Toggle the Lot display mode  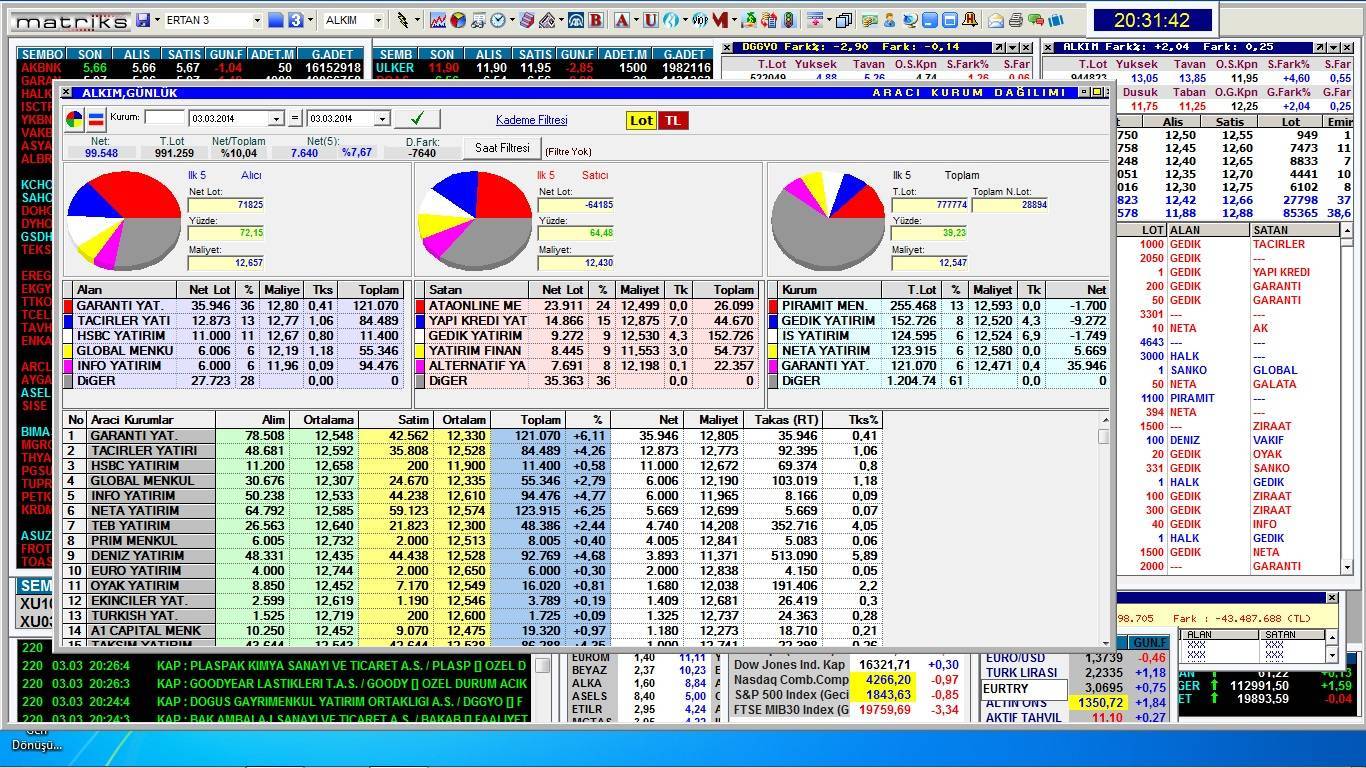point(641,120)
